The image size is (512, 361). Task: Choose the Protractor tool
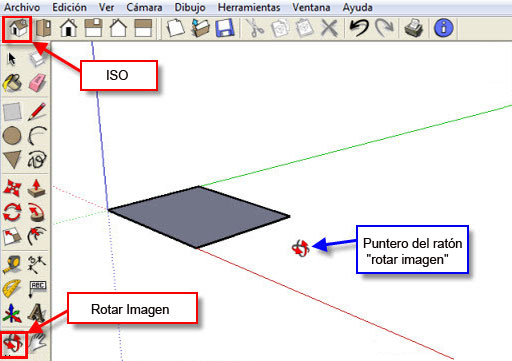click(x=12, y=288)
